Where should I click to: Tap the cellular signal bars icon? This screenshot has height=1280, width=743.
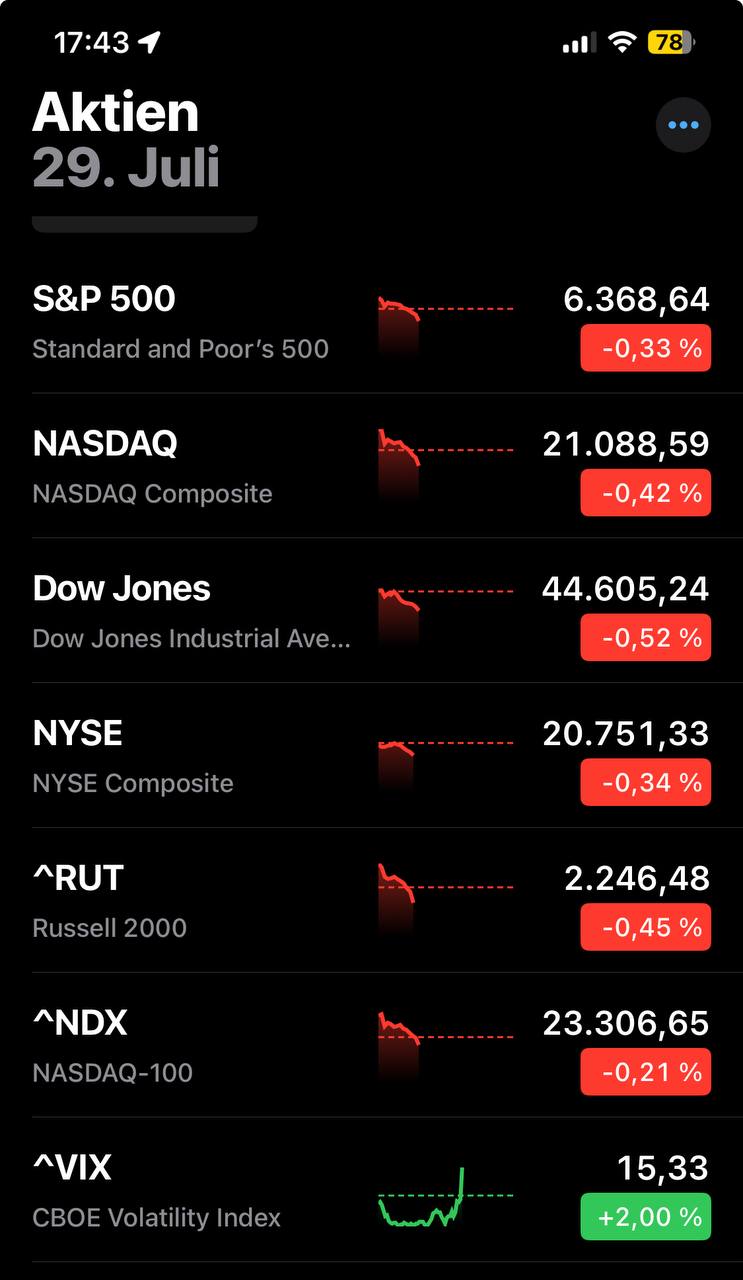point(577,43)
